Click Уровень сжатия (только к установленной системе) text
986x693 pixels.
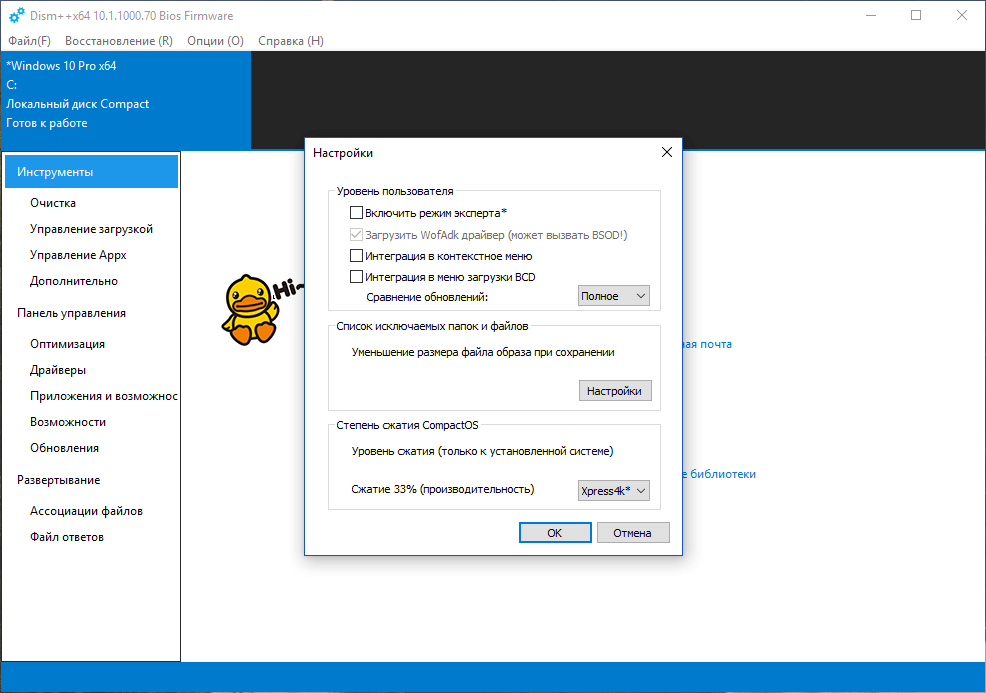482,451
